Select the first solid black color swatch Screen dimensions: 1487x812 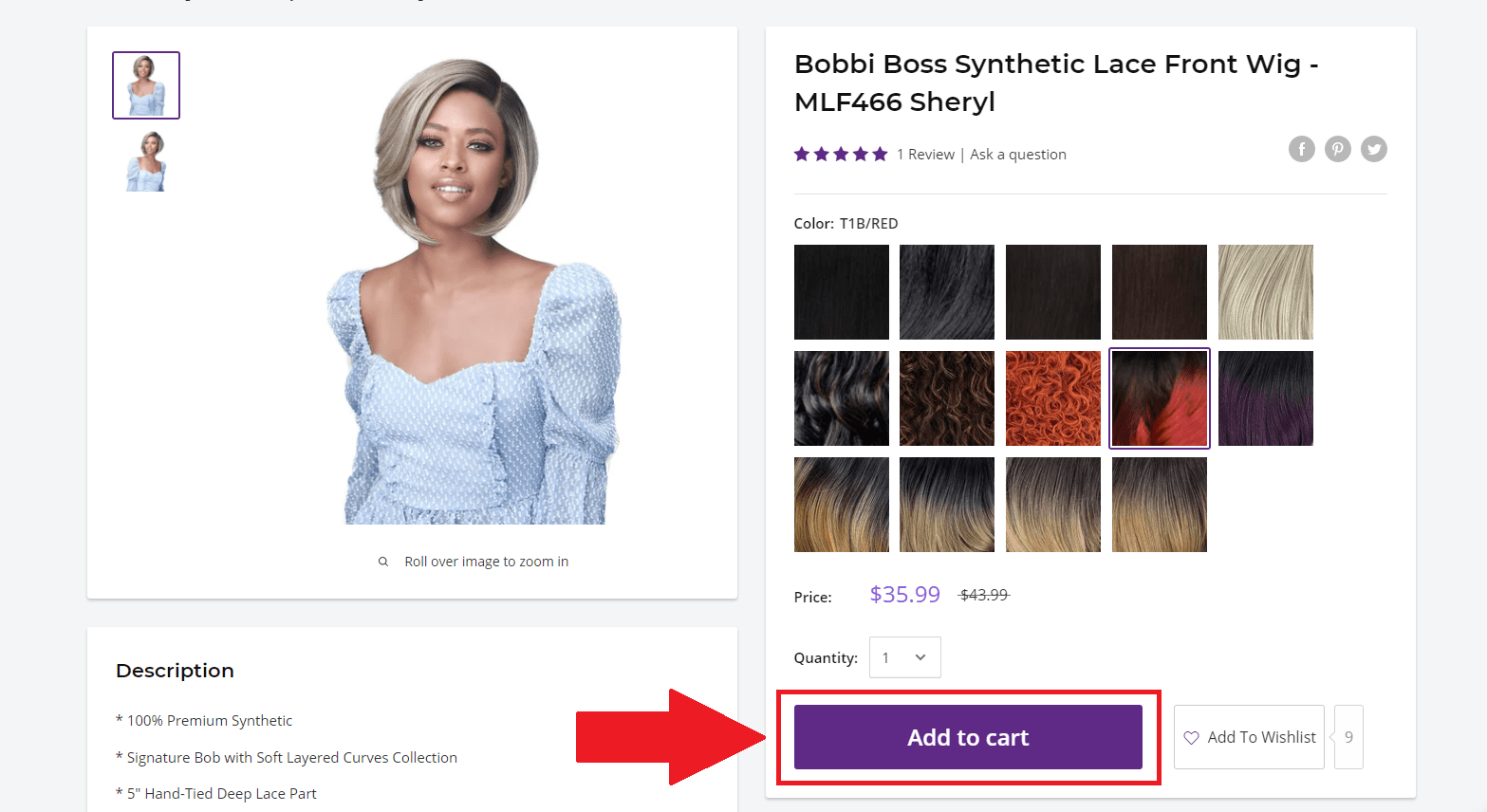pyautogui.click(x=841, y=292)
